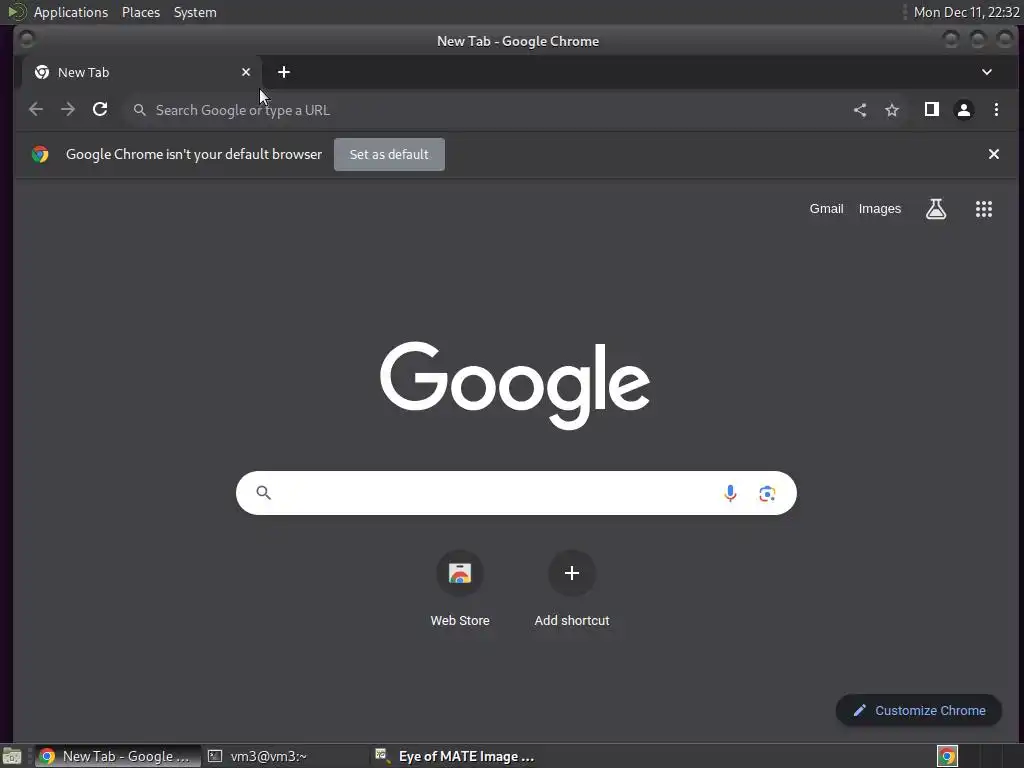1024x768 pixels.
Task: Open a new tab with plus button
Action: click(x=283, y=72)
